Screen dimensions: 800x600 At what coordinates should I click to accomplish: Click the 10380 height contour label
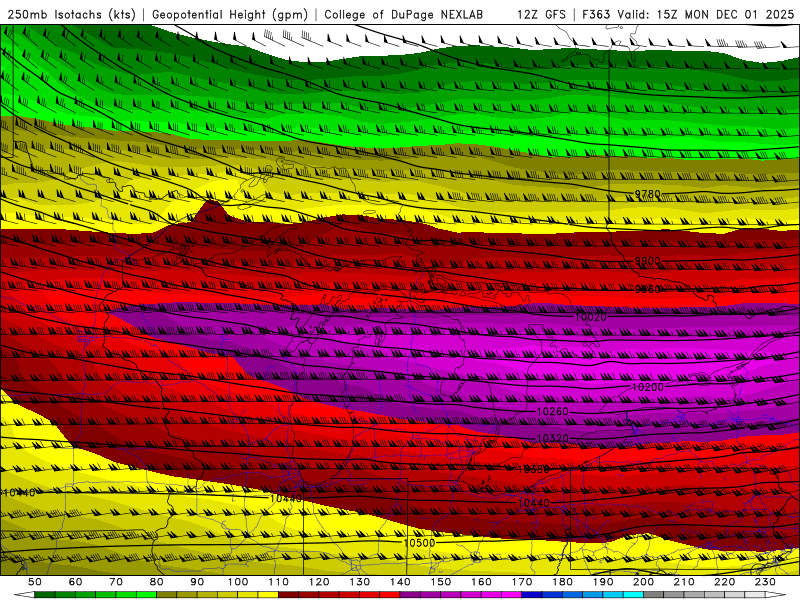click(534, 469)
